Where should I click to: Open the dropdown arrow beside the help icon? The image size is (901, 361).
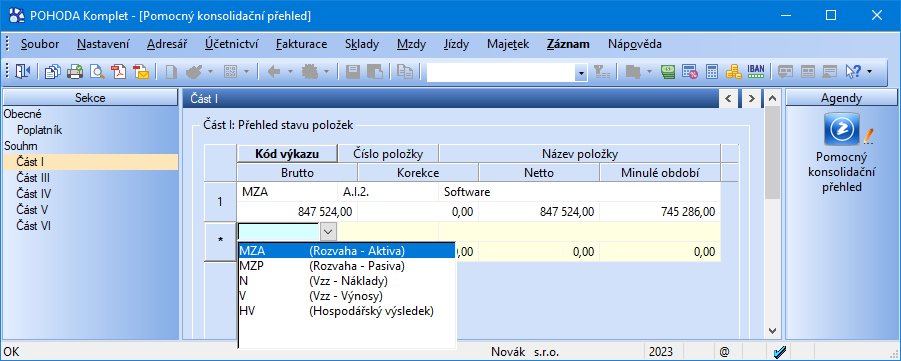pos(869,72)
